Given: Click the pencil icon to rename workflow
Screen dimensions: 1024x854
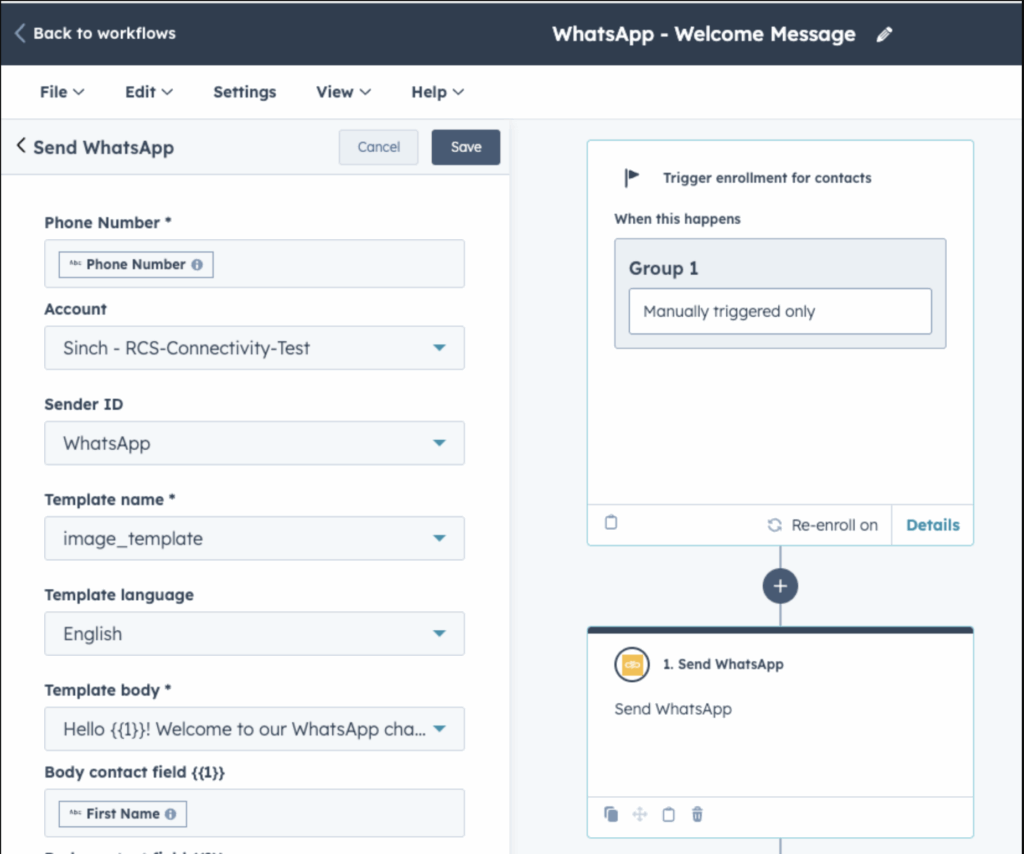Looking at the screenshot, I should (884, 34).
